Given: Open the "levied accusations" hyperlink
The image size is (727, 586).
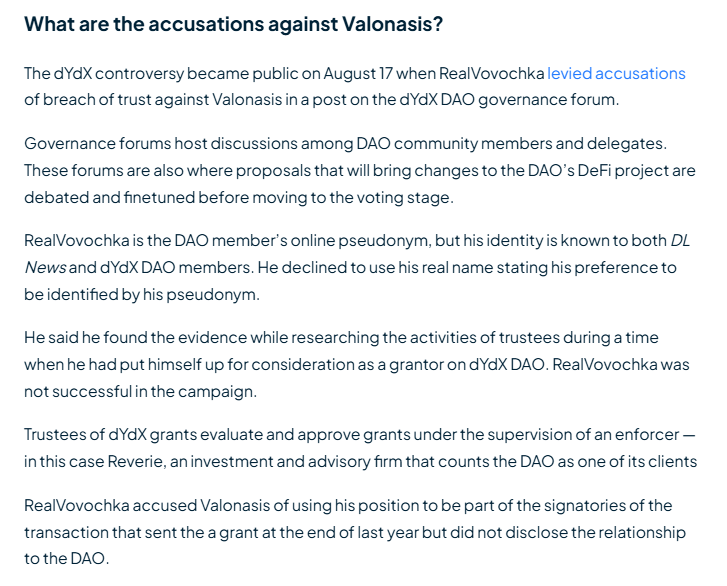Looking at the screenshot, I should coord(616,74).
